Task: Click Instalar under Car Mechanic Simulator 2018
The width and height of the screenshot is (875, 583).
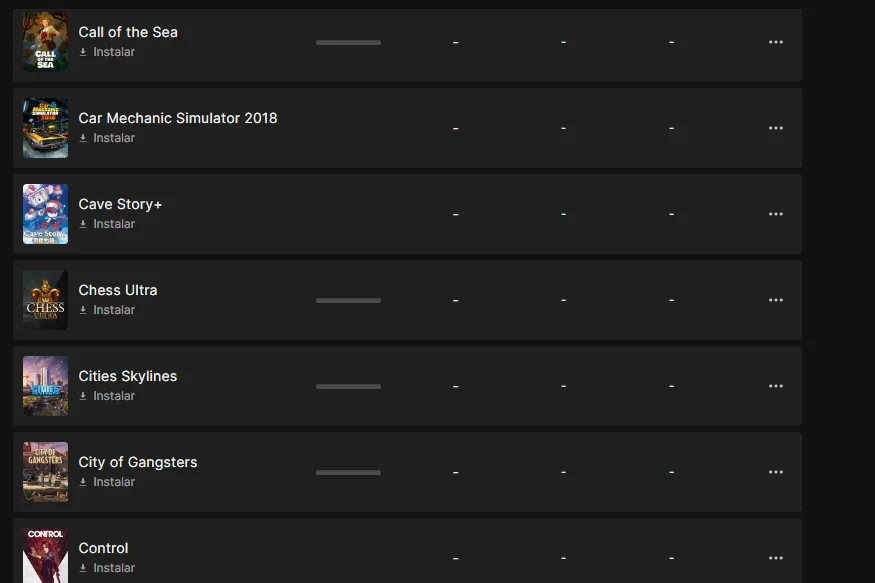Action: click(x=114, y=138)
